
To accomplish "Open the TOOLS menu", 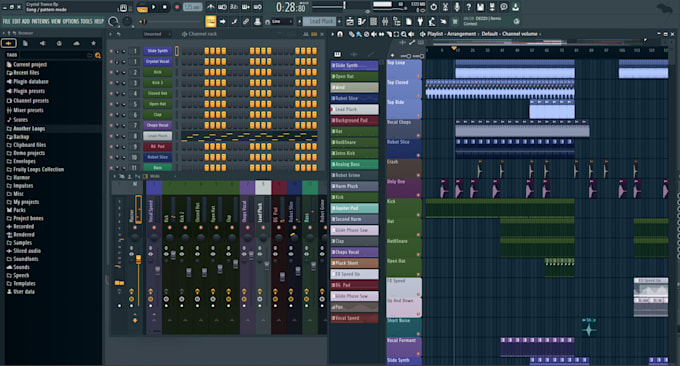I will (x=87, y=21).
